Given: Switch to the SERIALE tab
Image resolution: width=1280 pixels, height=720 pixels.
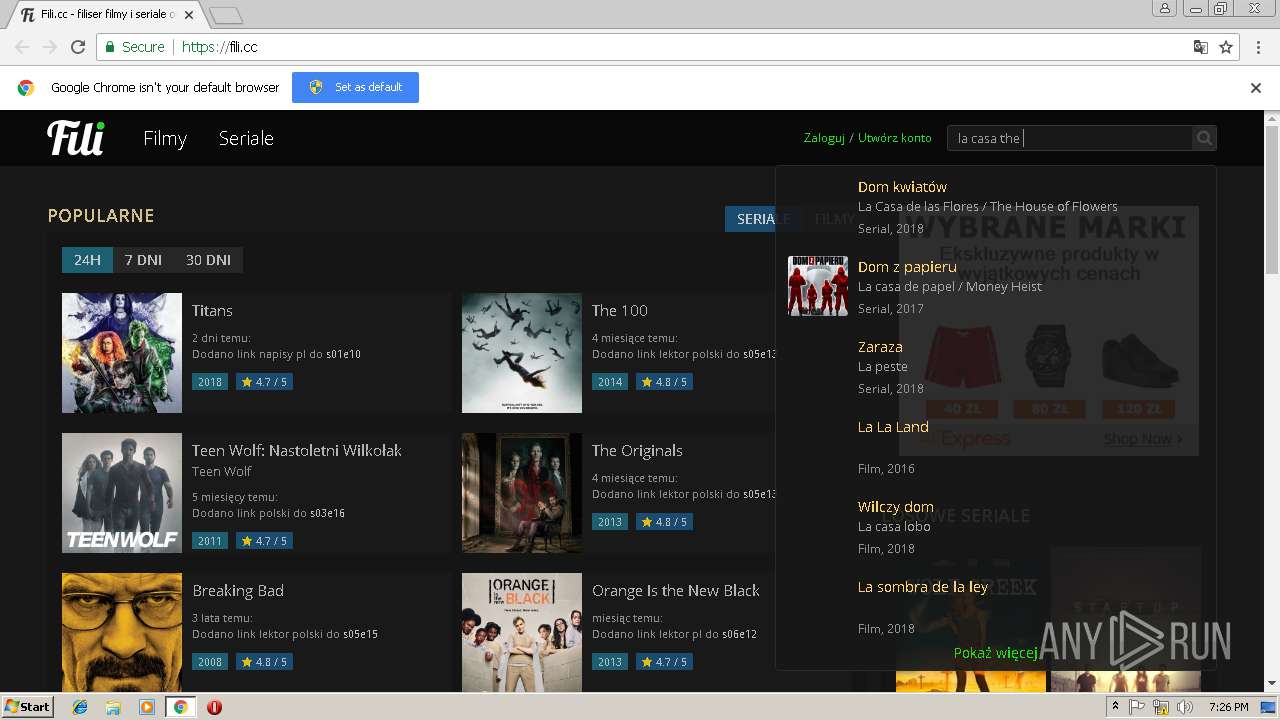Looking at the screenshot, I should click(763, 219).
